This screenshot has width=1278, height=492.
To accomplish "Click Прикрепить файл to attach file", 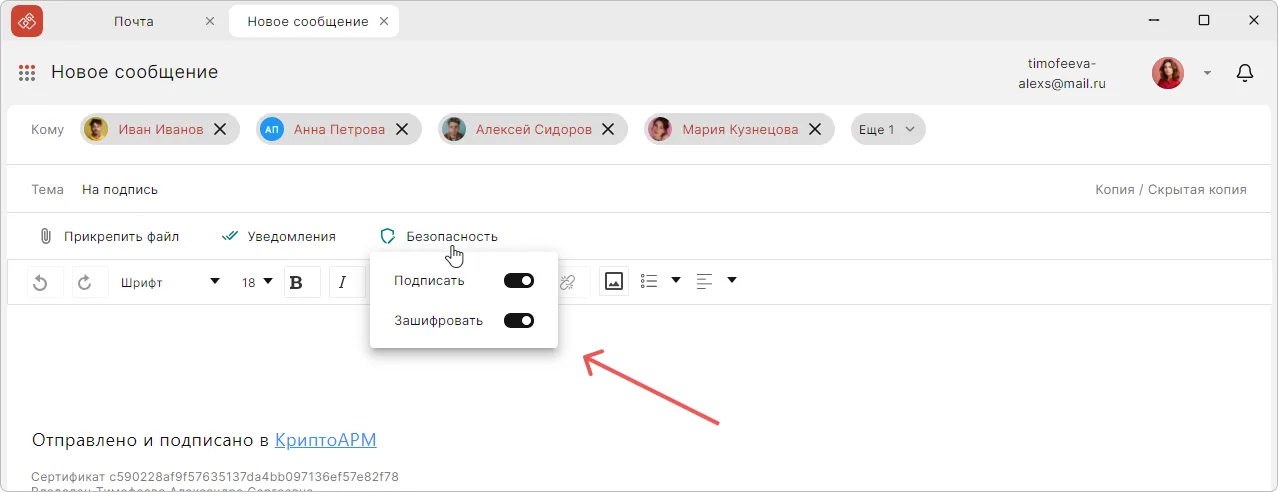I will click(x=109, y=237).
